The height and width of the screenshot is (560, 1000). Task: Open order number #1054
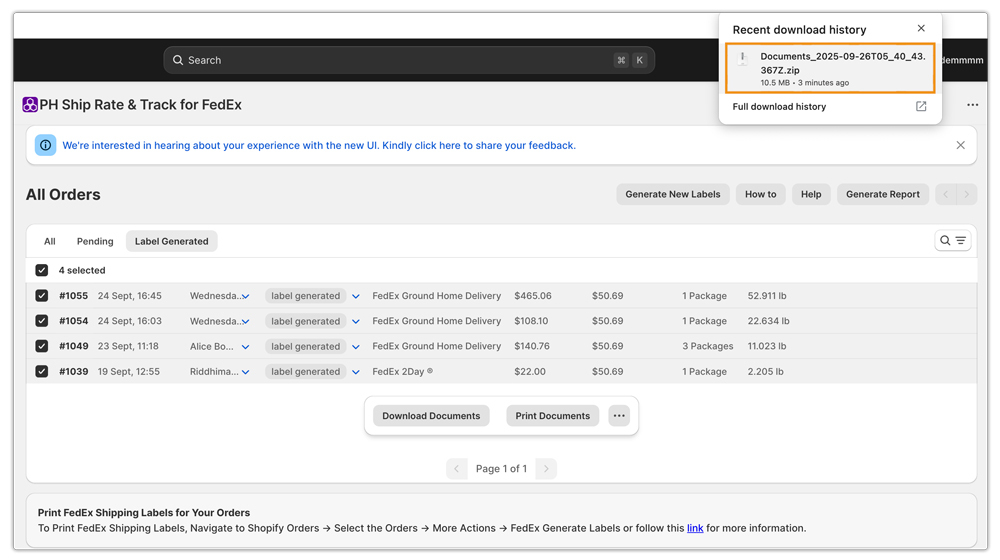pos(73,321)
